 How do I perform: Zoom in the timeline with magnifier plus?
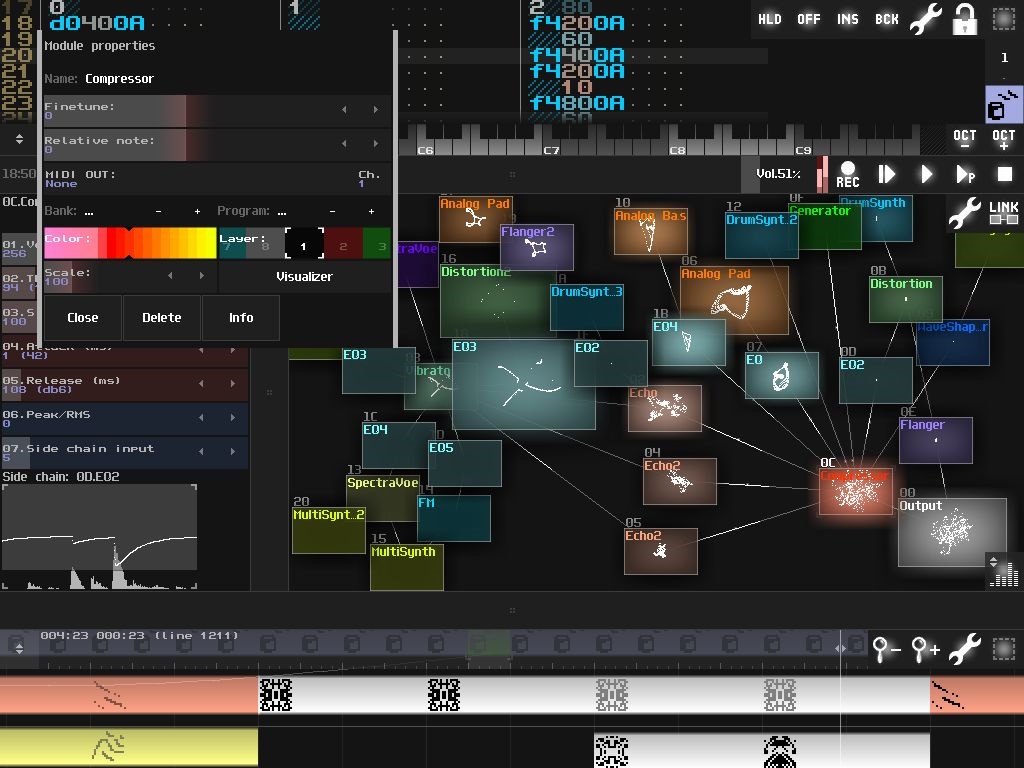(x=925, y=650)
